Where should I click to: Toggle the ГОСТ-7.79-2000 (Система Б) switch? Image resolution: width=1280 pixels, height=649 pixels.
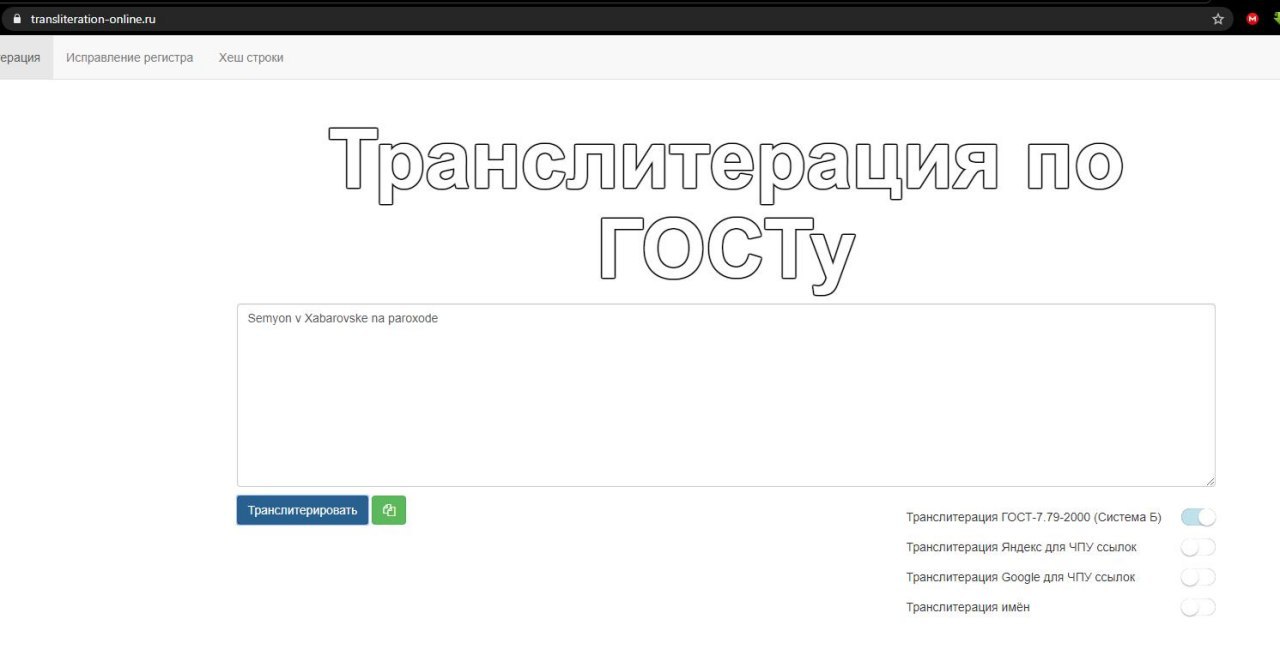pyautogui.click(x=1198, y=517)
